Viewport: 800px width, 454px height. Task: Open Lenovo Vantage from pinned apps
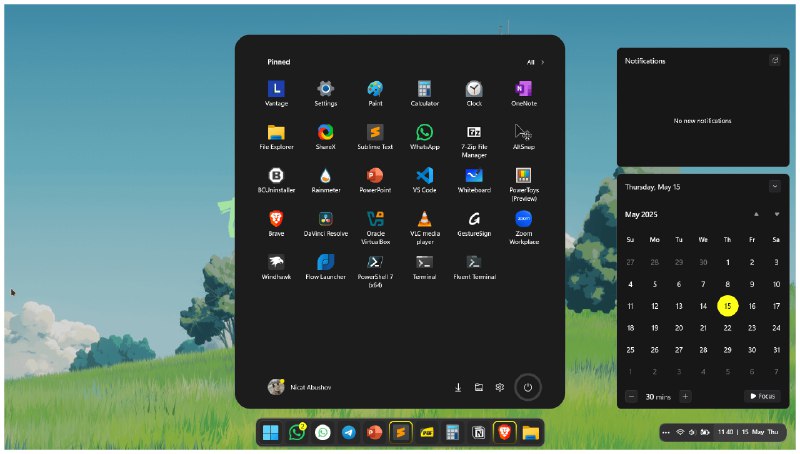click(x=276, y=93)
